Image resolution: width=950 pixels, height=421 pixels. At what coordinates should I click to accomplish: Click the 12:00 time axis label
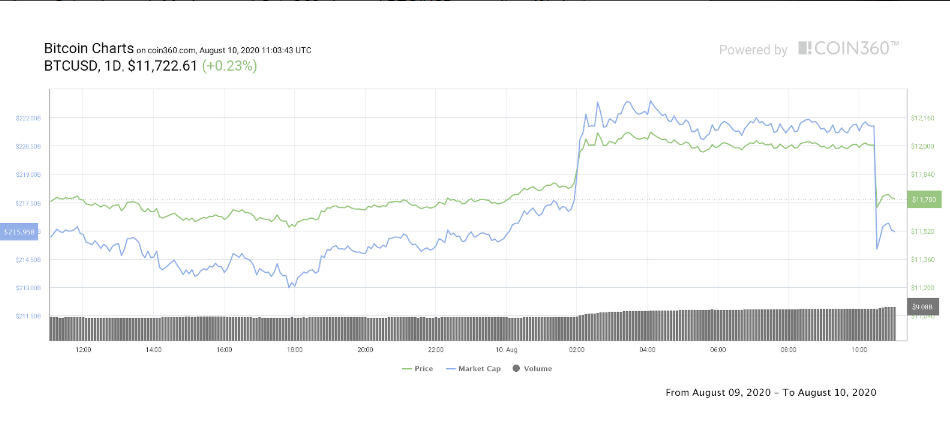(83, 350)
